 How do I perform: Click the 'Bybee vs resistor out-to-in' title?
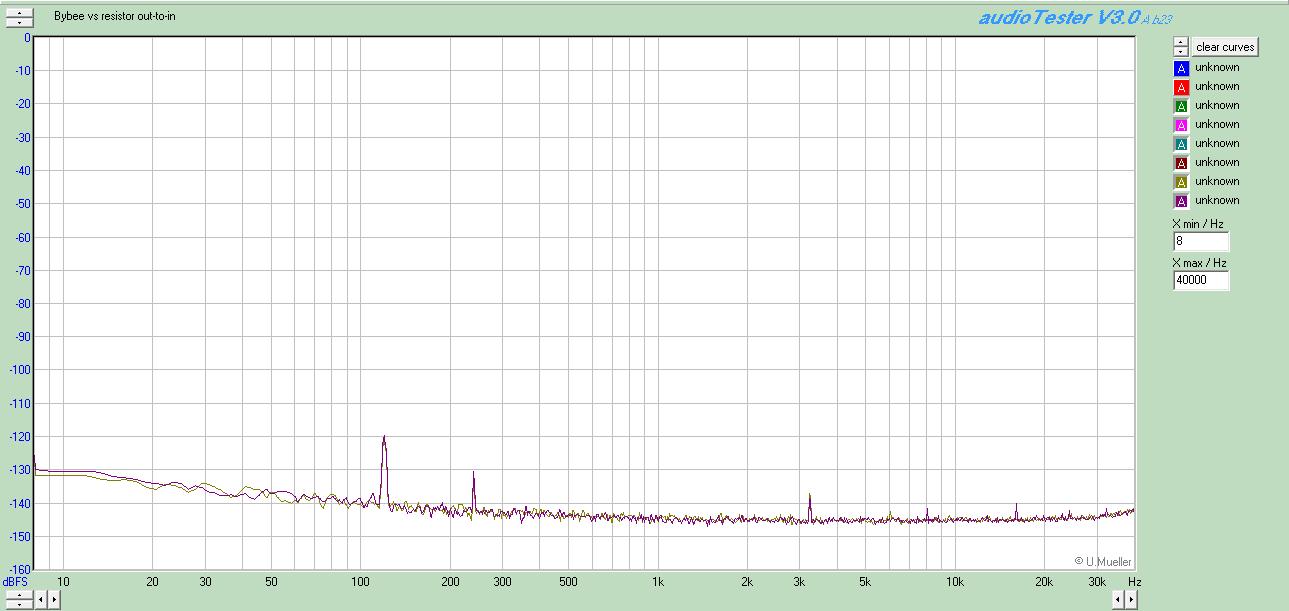click(x=115, y=16)
